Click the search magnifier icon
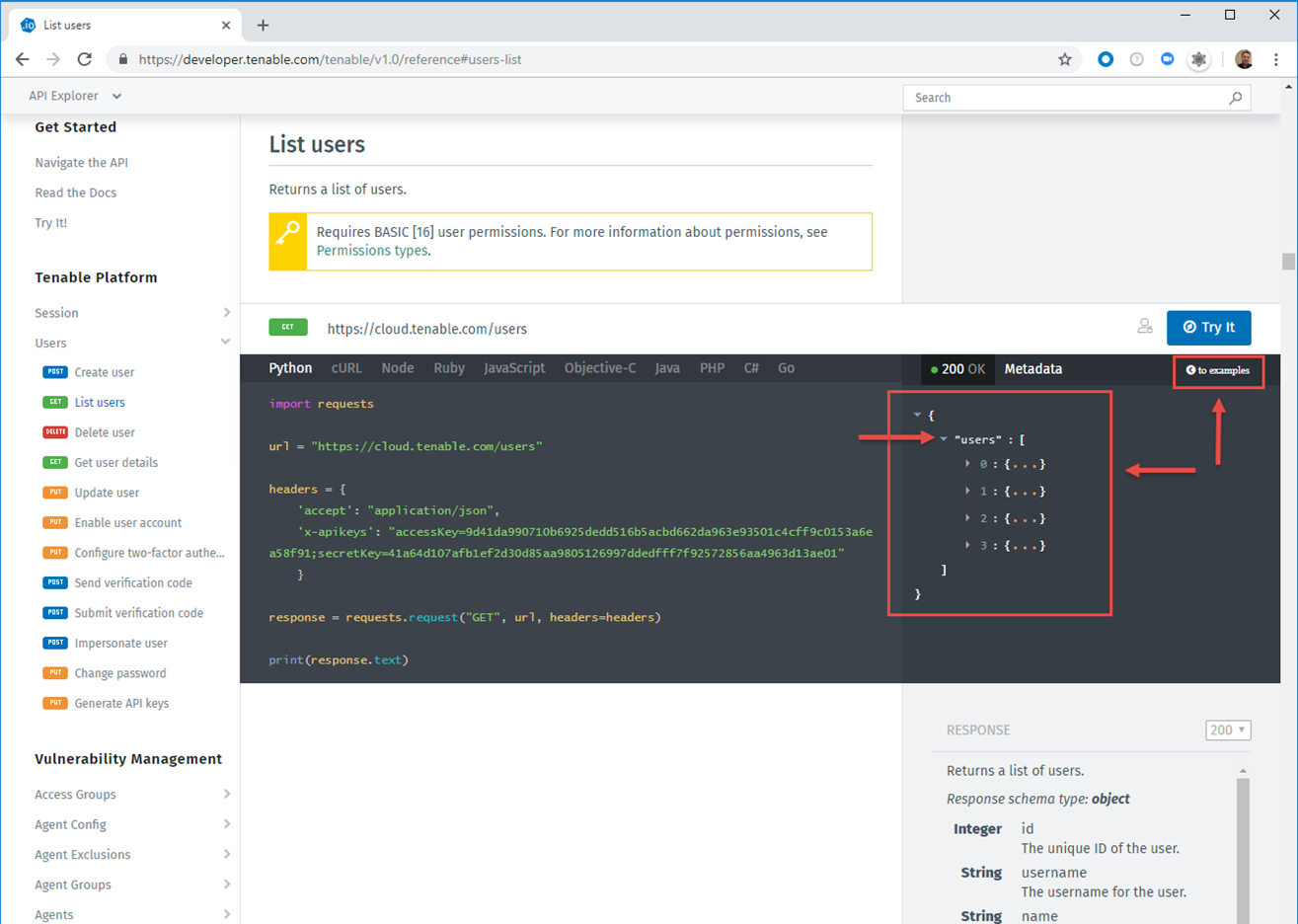The width and height of the screenshot is (1298, 924). [1235, 98]
